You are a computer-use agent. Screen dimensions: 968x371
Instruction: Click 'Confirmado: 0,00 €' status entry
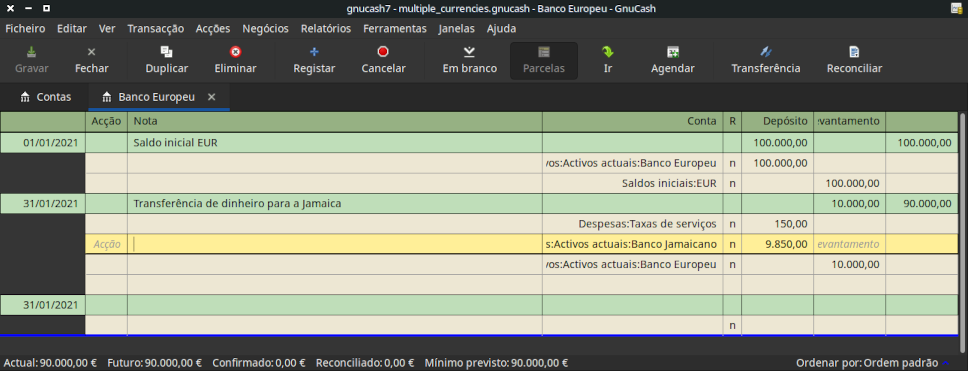click(x=259, y=363)
